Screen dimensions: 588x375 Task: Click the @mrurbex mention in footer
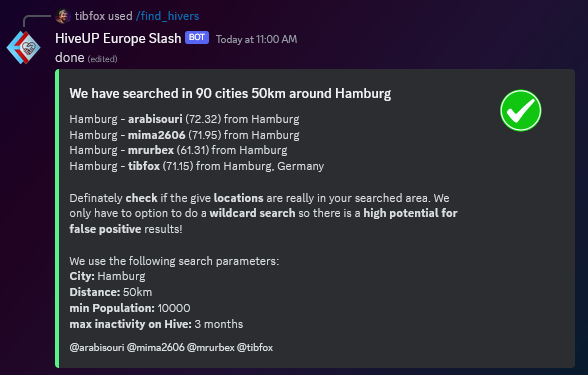click(x=211, y=348)
